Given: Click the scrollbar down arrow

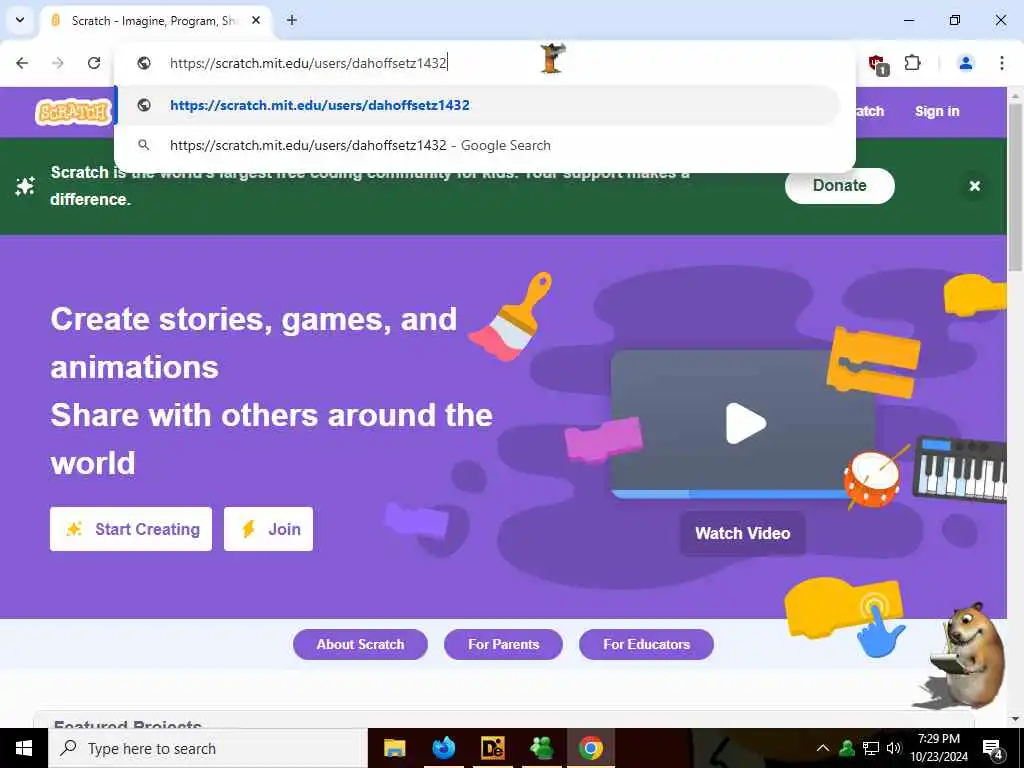Looking at the screenshot, I should point(1015,720).
